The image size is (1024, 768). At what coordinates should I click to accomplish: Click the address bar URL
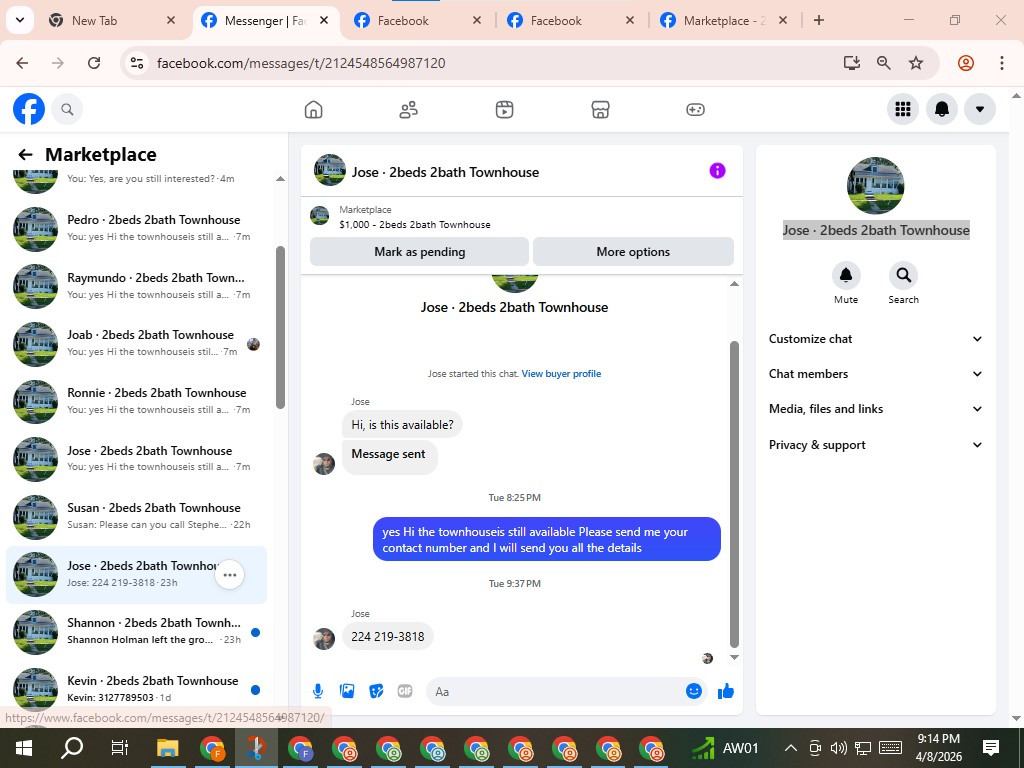coord(301,63)
